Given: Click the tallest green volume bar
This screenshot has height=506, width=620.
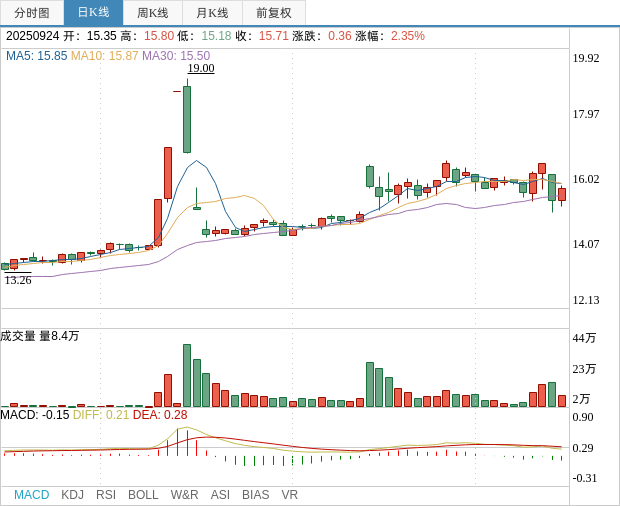Looking at the screenshot, I should pyautogui.click(x=187, y=376).
